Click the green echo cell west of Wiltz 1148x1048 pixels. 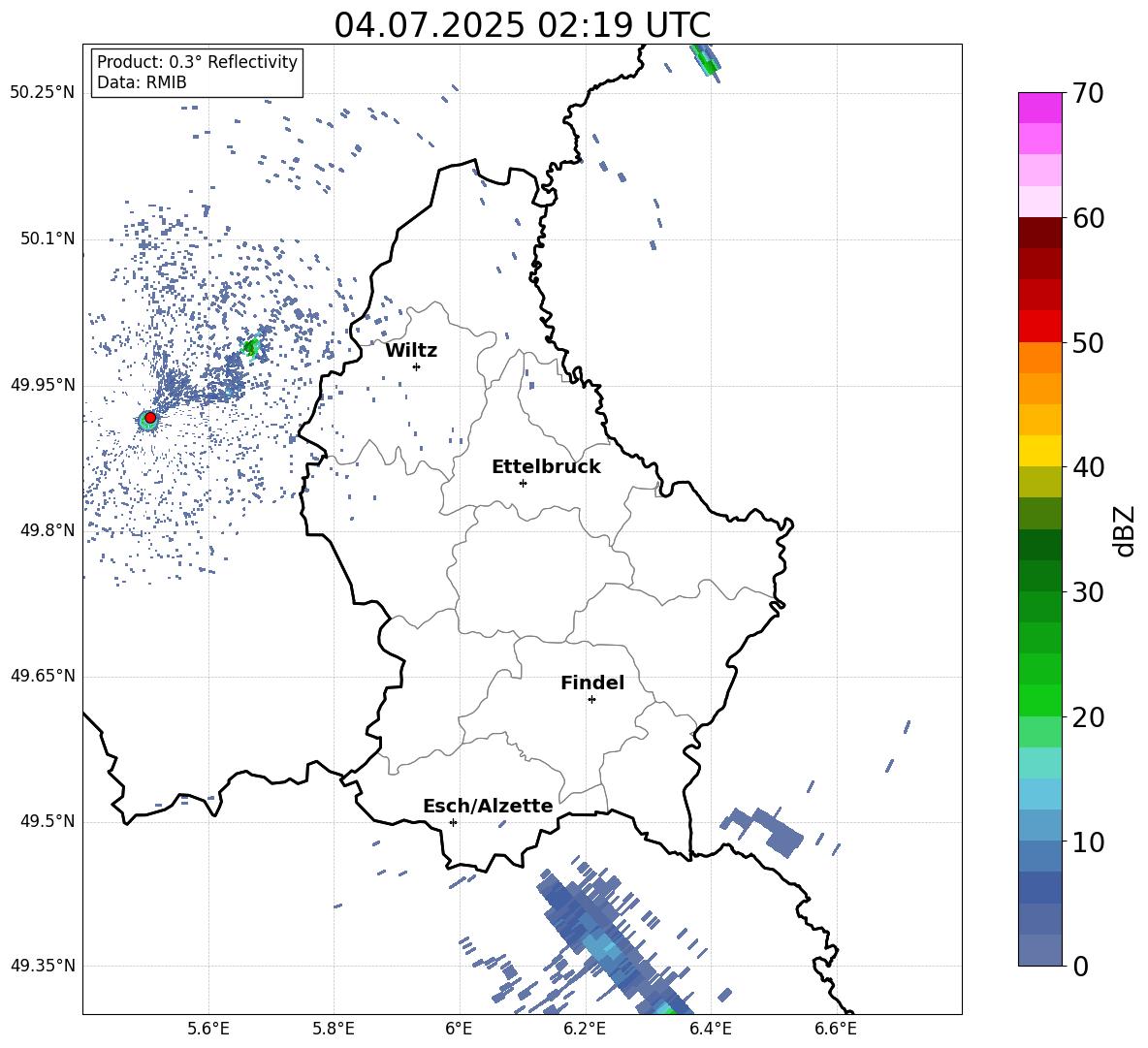251,346
